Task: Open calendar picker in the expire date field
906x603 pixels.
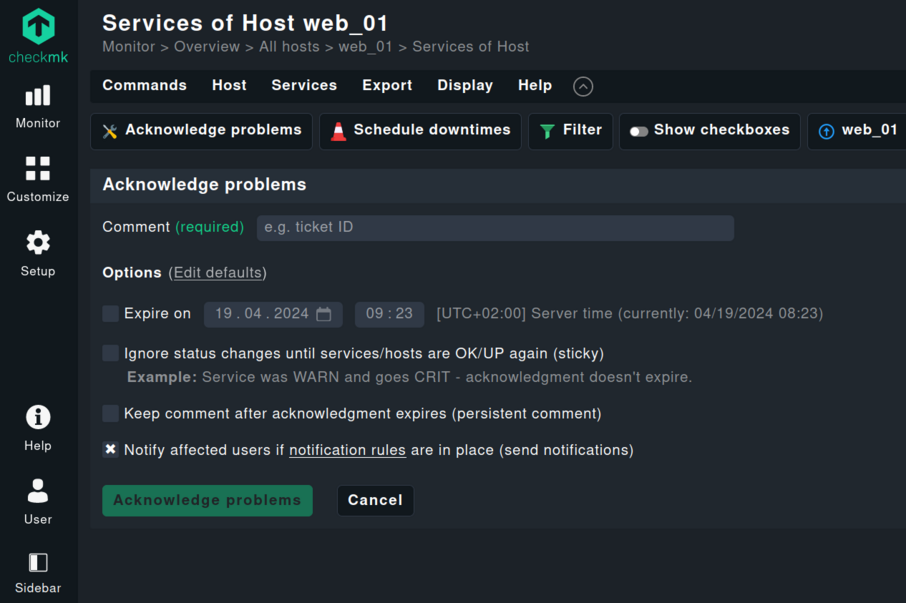Action: pos(324,314)
